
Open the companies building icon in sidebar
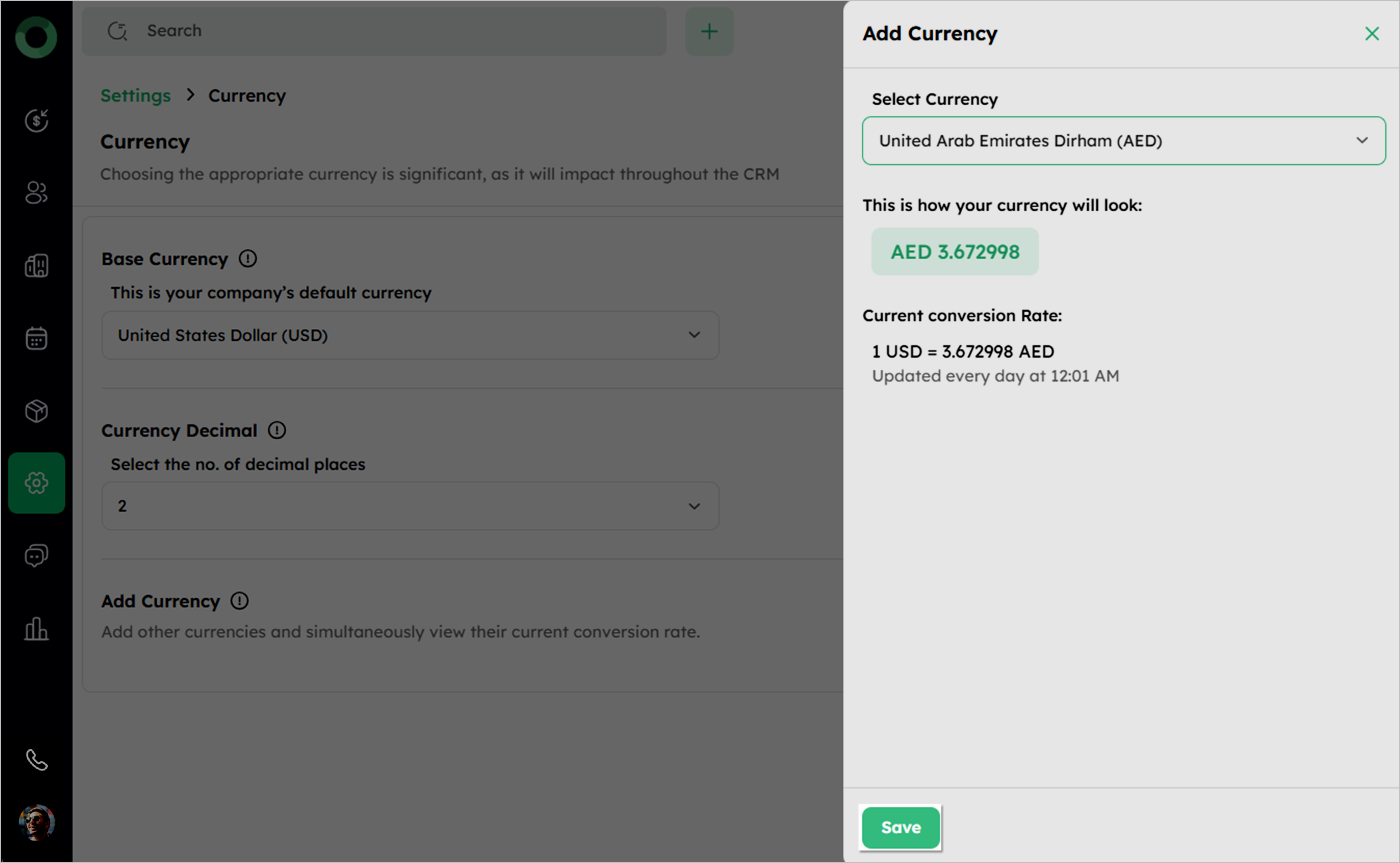(37, 265)
